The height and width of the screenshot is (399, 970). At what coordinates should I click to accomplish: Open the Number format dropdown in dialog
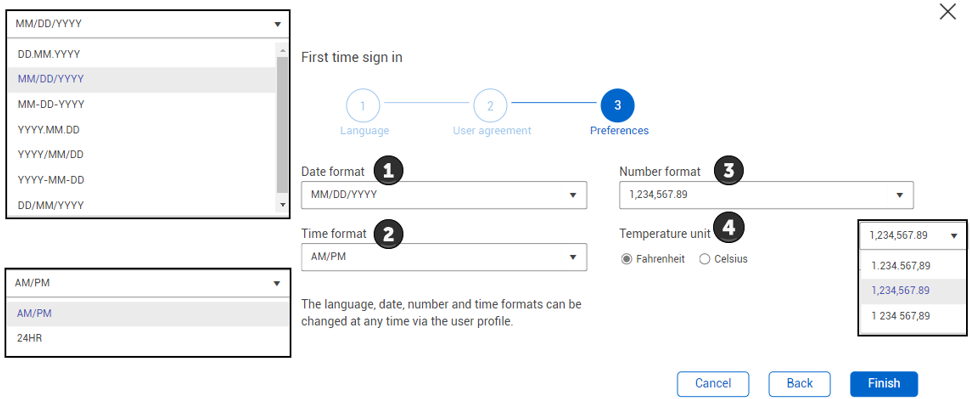tap(766, 195)
